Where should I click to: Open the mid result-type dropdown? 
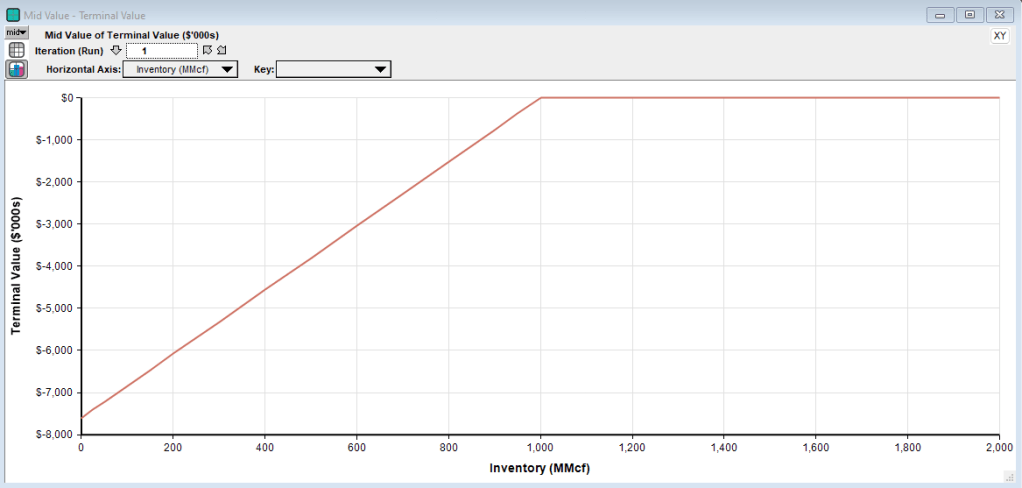pos(17,33)
